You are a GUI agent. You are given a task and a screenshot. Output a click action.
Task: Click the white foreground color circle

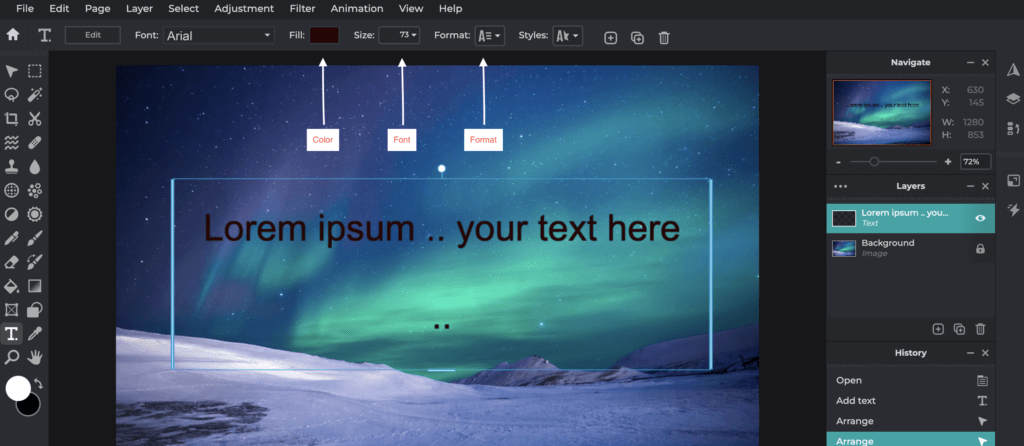click(18, 388)
